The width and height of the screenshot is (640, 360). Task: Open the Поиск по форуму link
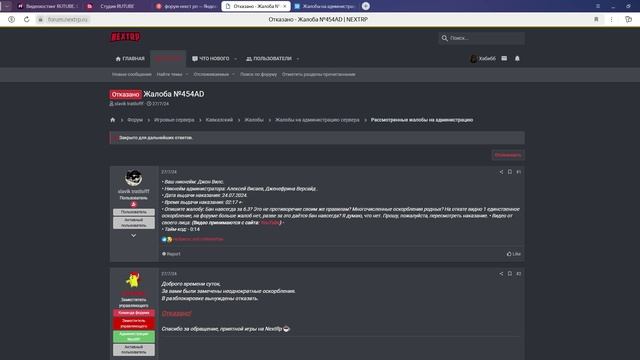point(258,75)
